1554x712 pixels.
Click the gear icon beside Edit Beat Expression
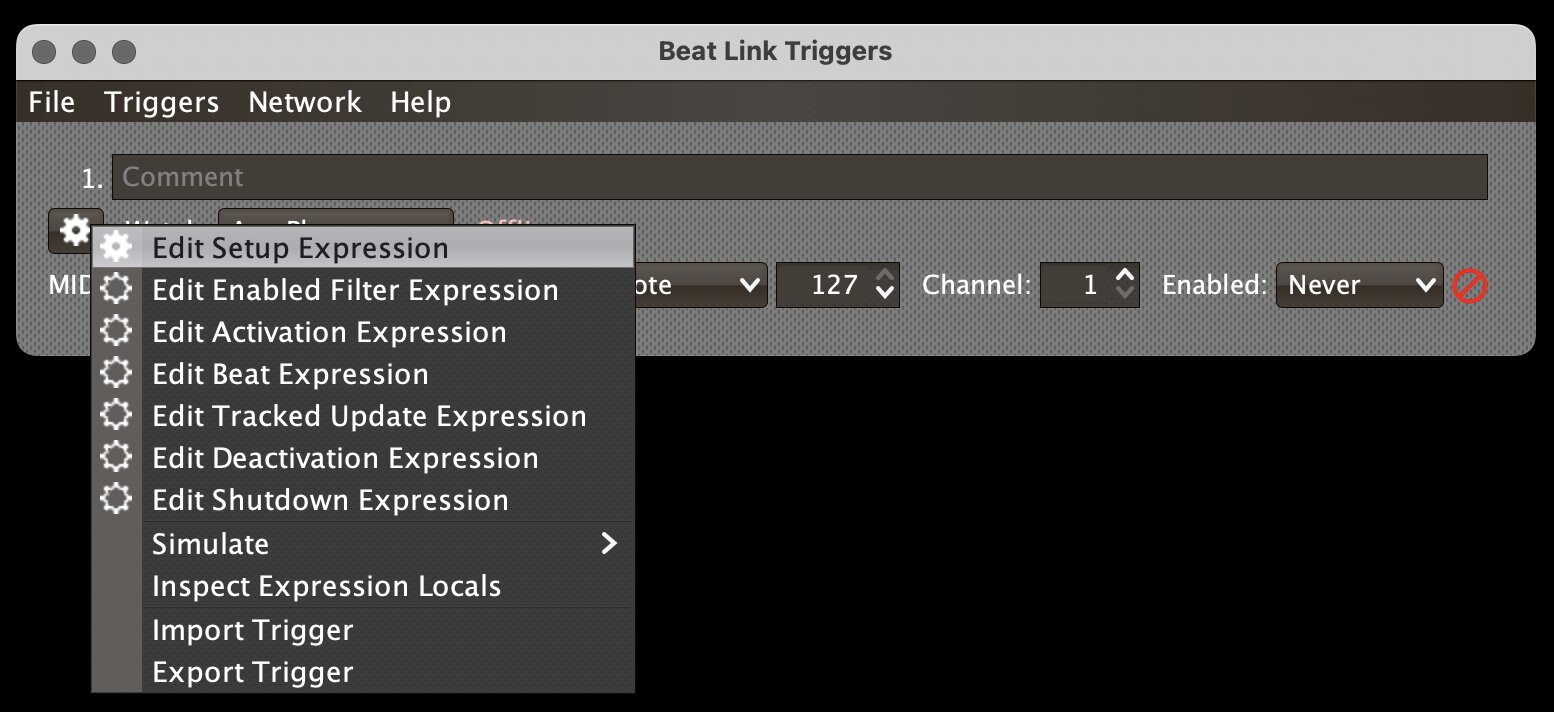117,374
